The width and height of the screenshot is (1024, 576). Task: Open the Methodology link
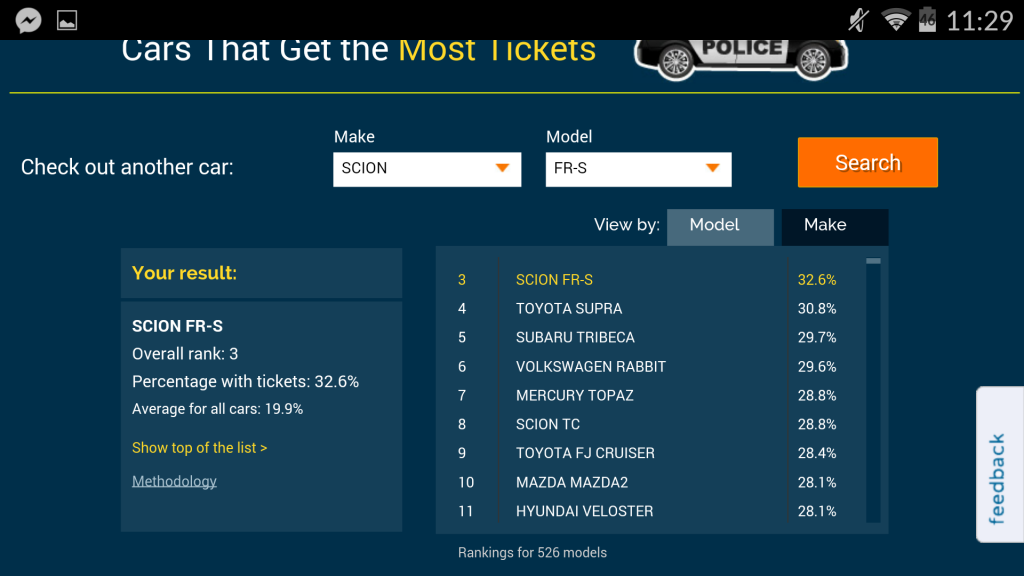pos(174,481)
